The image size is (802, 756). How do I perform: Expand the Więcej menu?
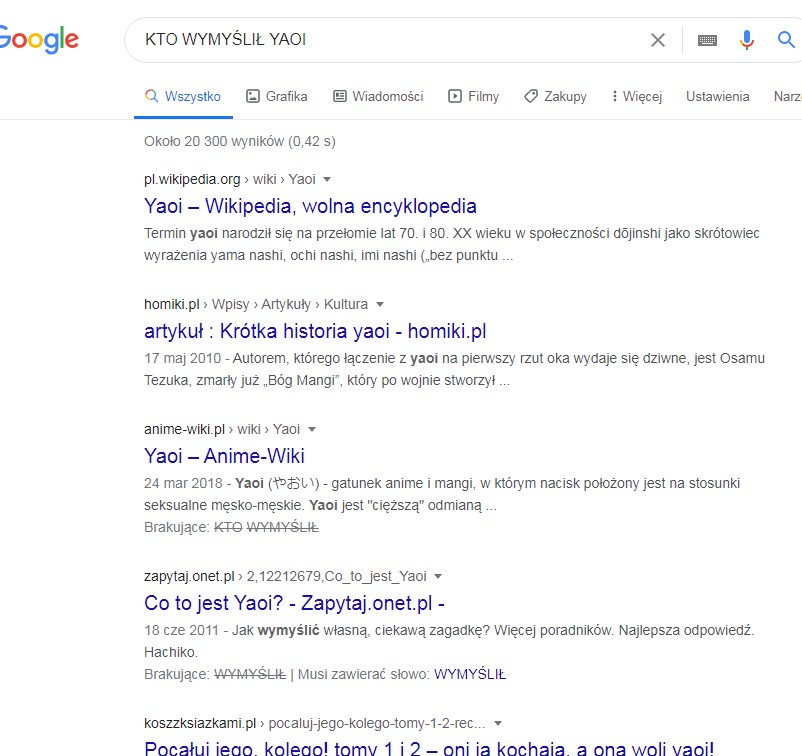point(637,97)
